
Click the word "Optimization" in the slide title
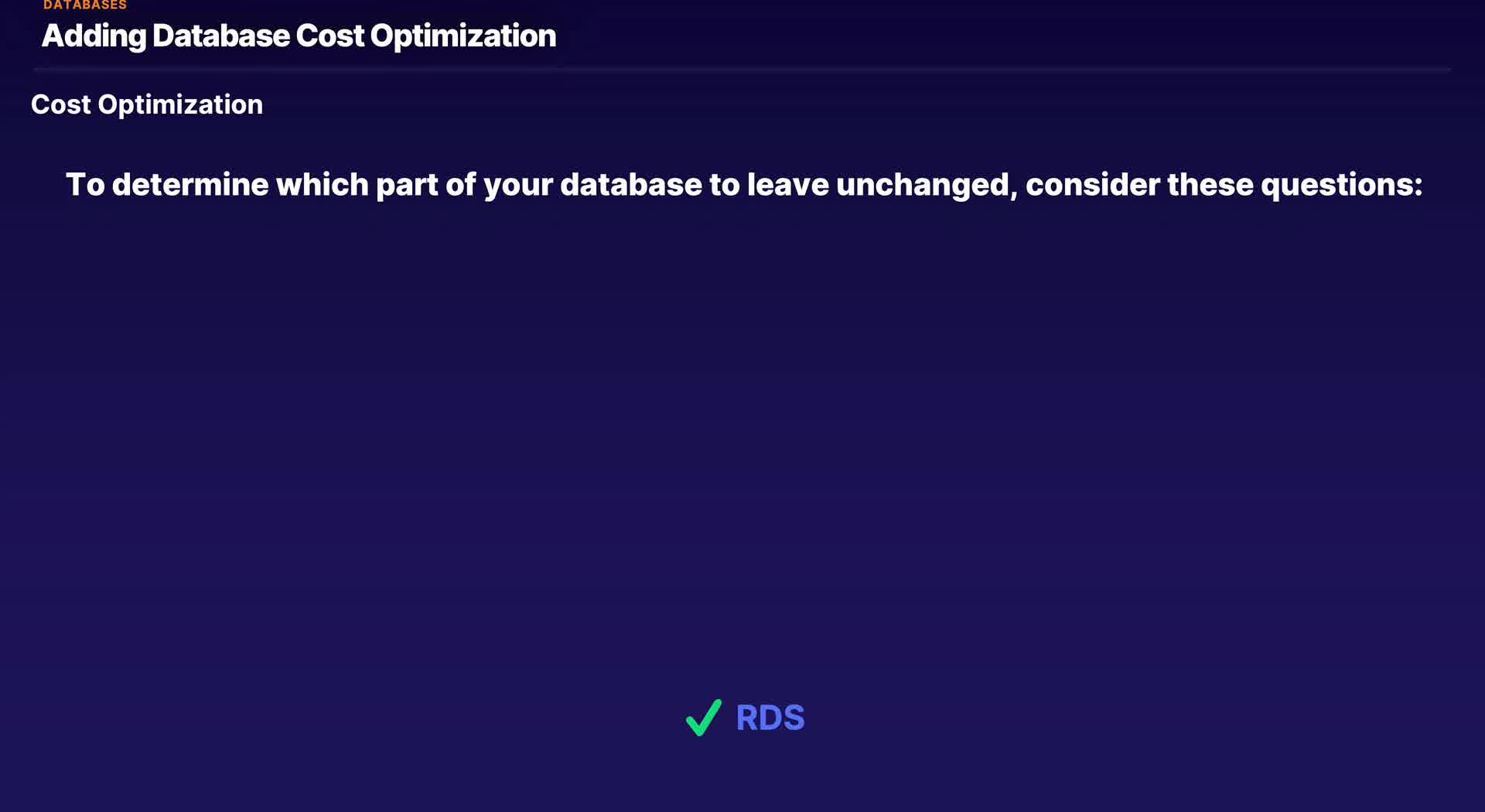463,36
